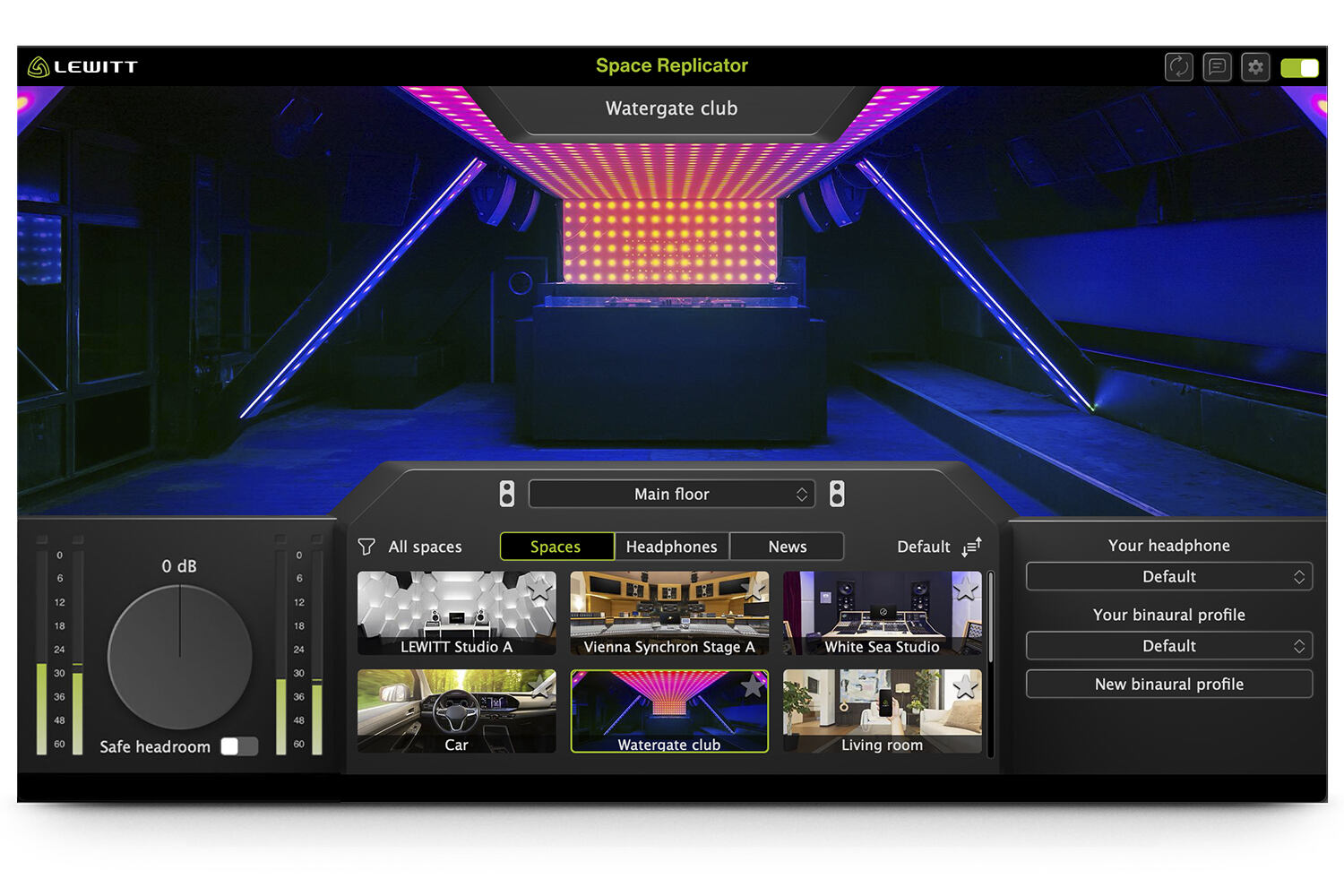The width and height of the screenshot is (1344, 896).
Task: Open settings via the gear icon
Action: [1255, 67]
